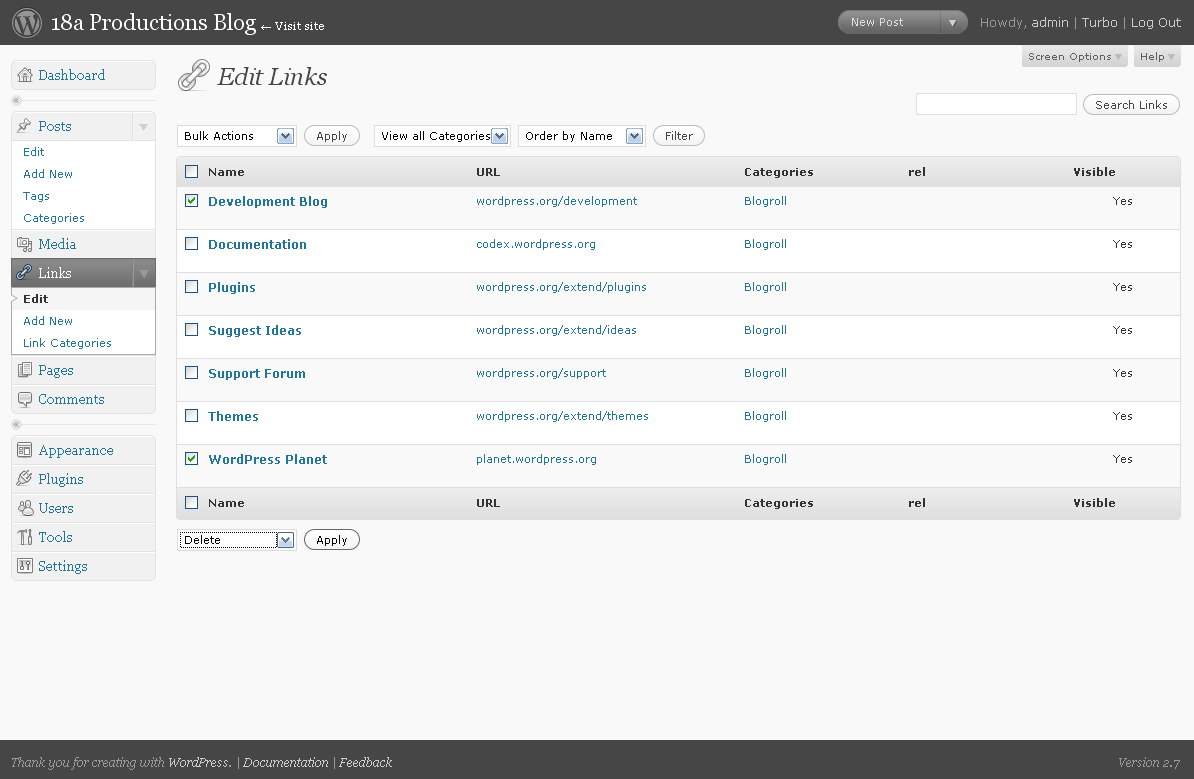
Task: Click the Plugins plug icon in sidebar
Action: (x=25, y=479)
